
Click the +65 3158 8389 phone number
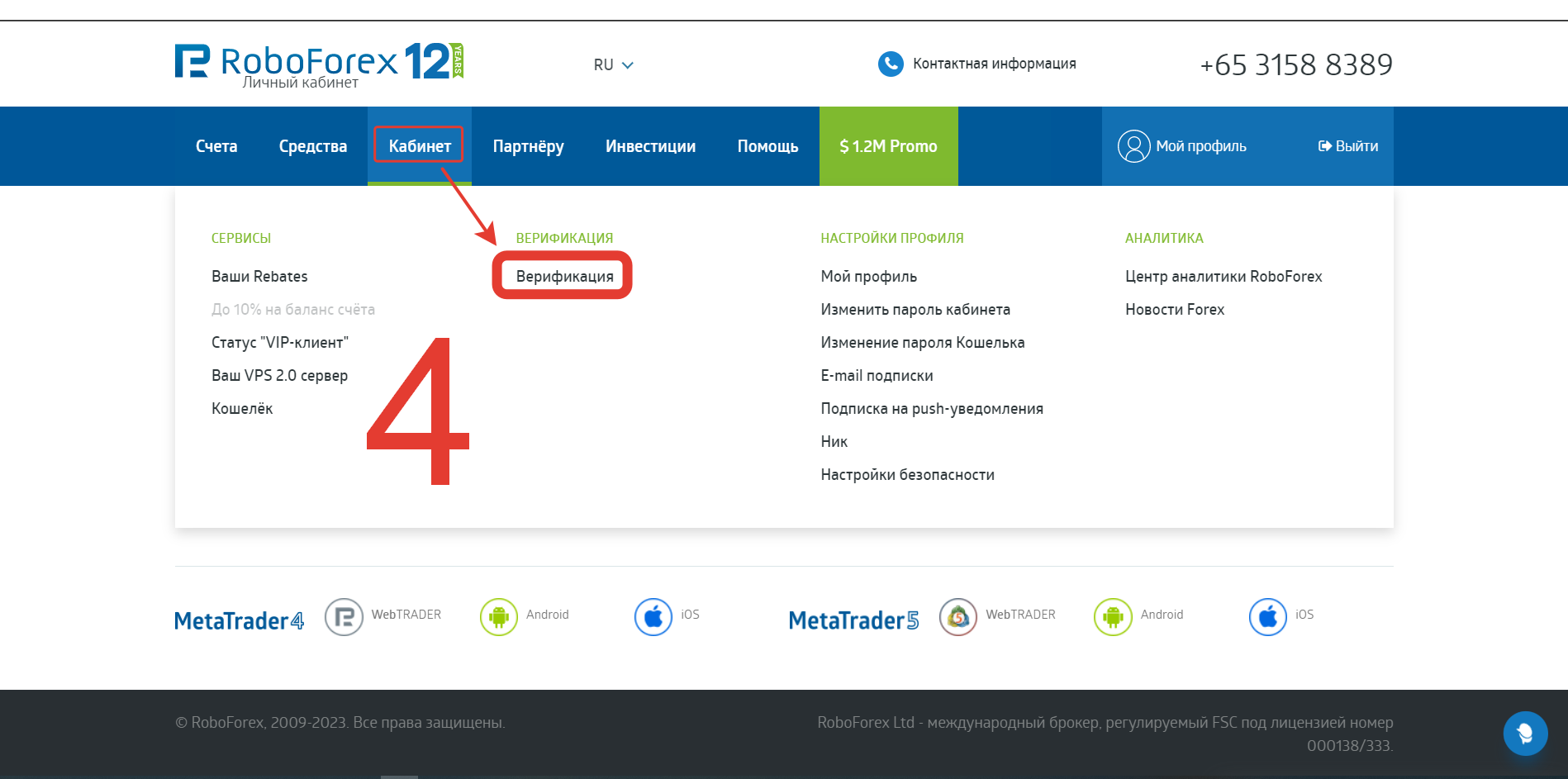pyautogui.click(x=1296, y=64)
